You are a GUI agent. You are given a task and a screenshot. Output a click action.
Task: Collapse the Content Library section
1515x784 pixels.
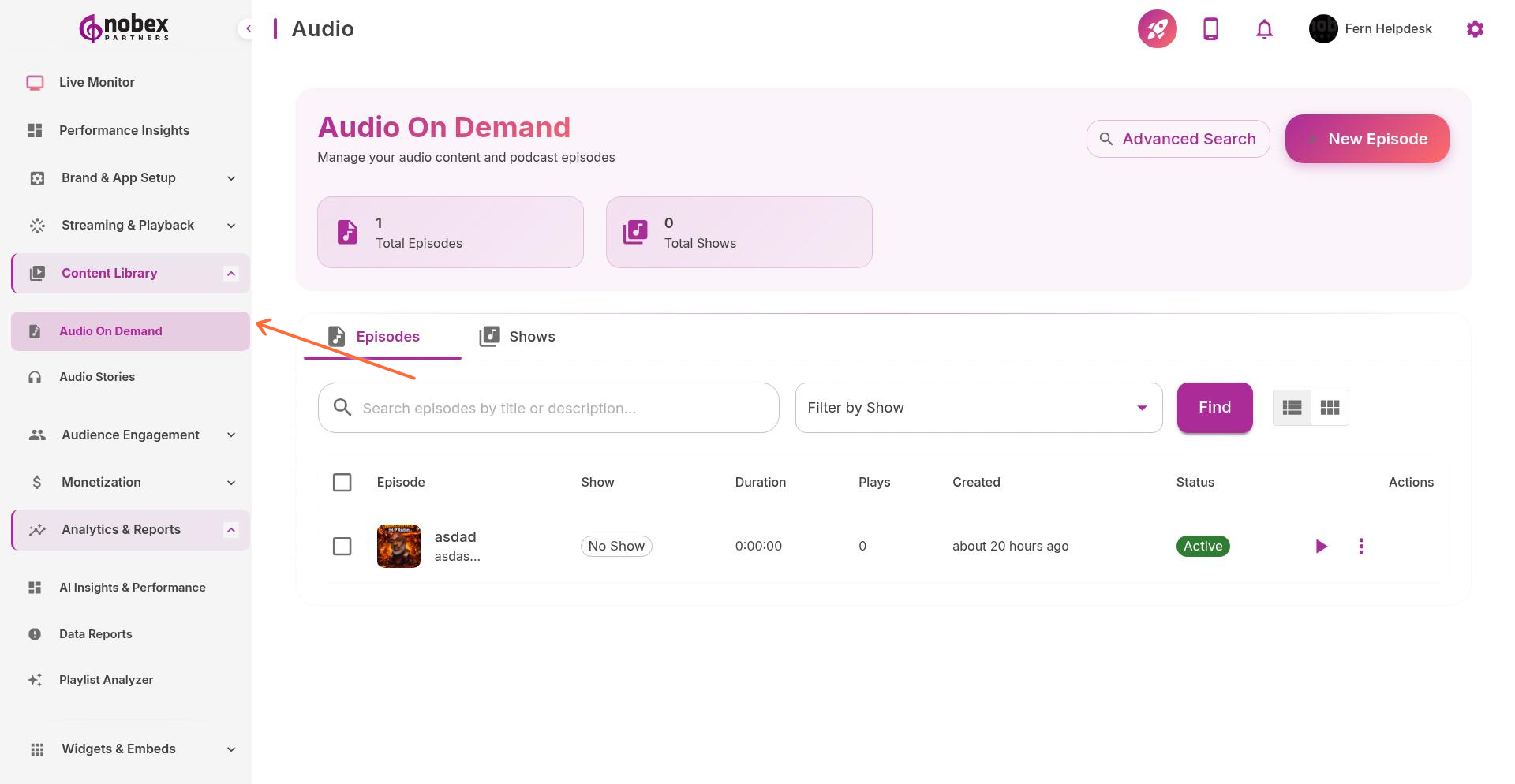[x=230, y=273]
